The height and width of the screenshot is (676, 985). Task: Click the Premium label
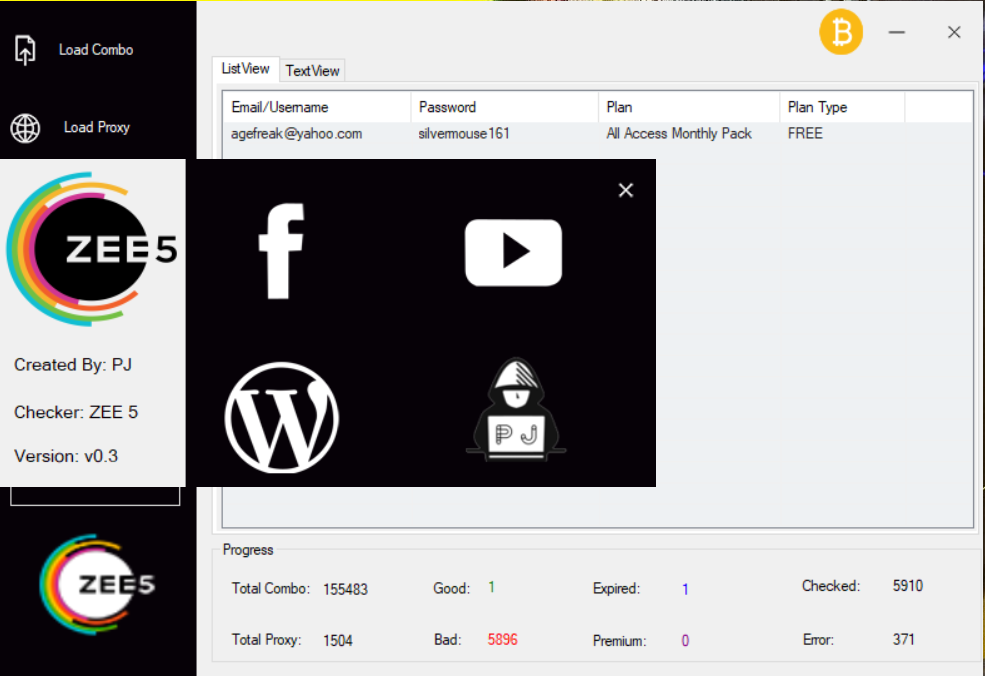coord(619,641)
